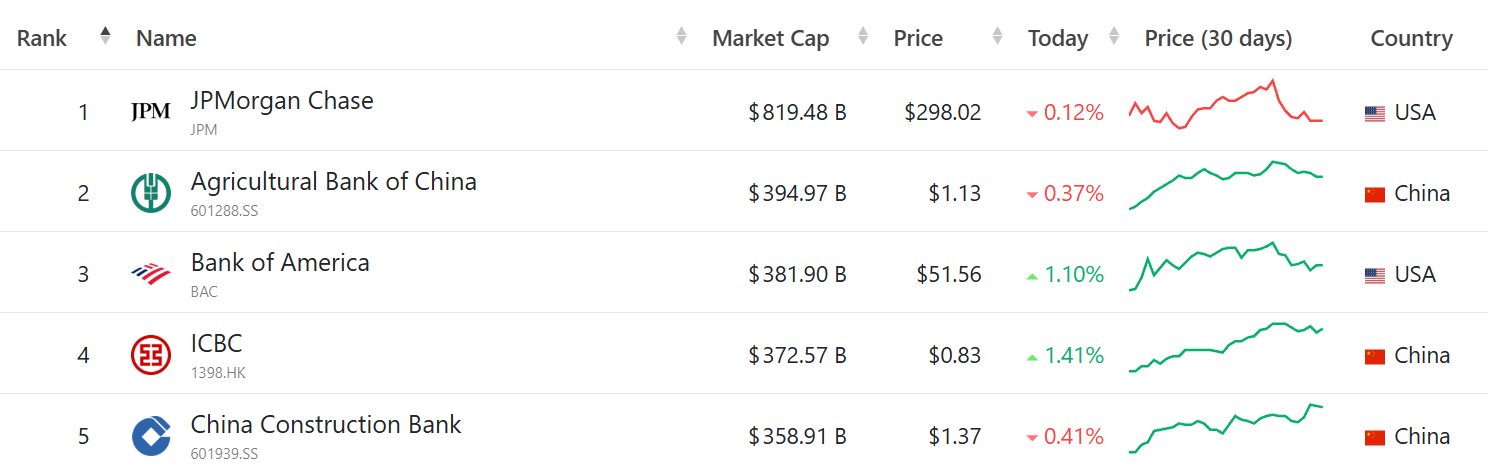Click the Country column header

(x=1411, y=38)
